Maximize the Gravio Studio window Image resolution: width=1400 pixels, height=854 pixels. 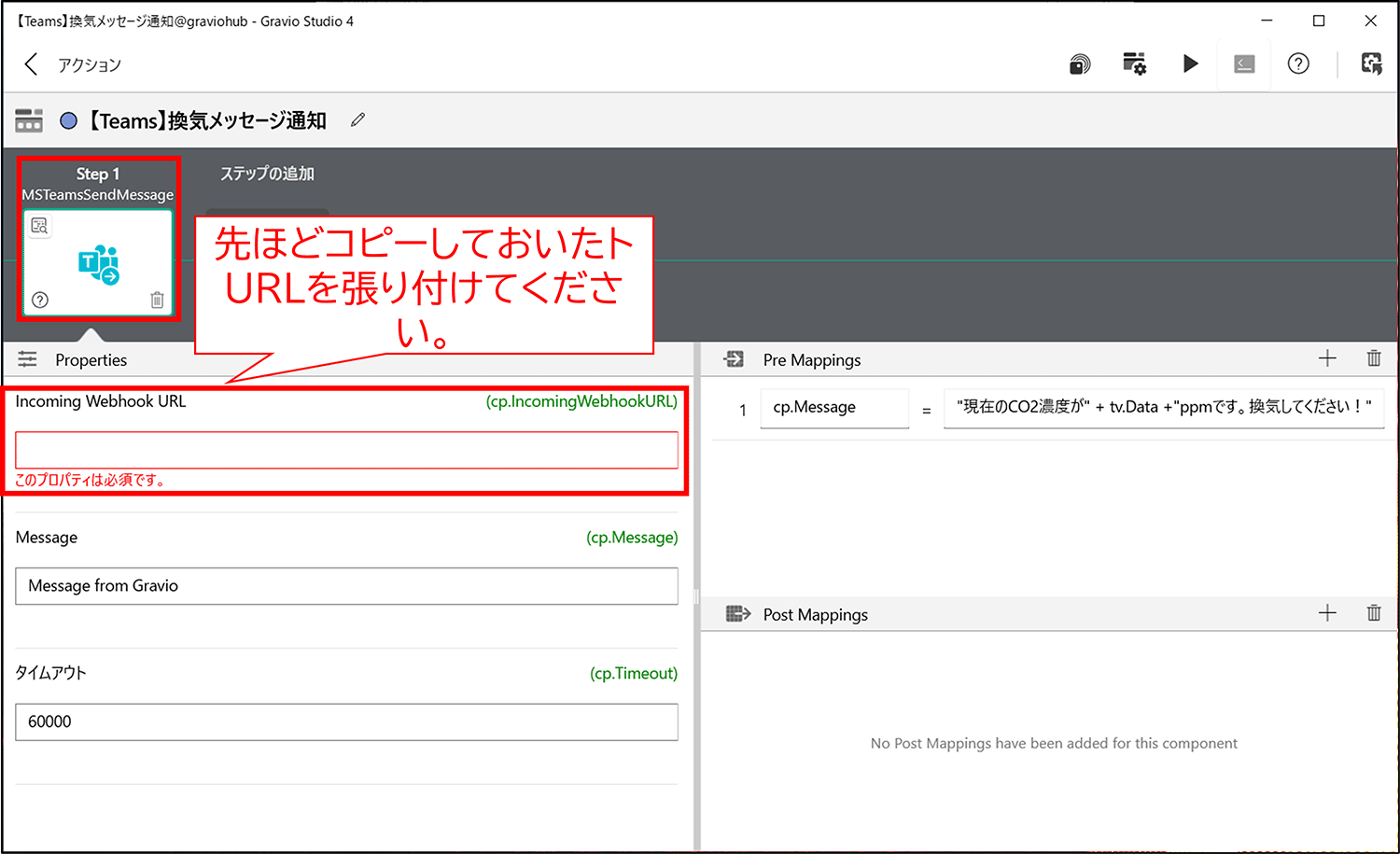point(1319,21)
